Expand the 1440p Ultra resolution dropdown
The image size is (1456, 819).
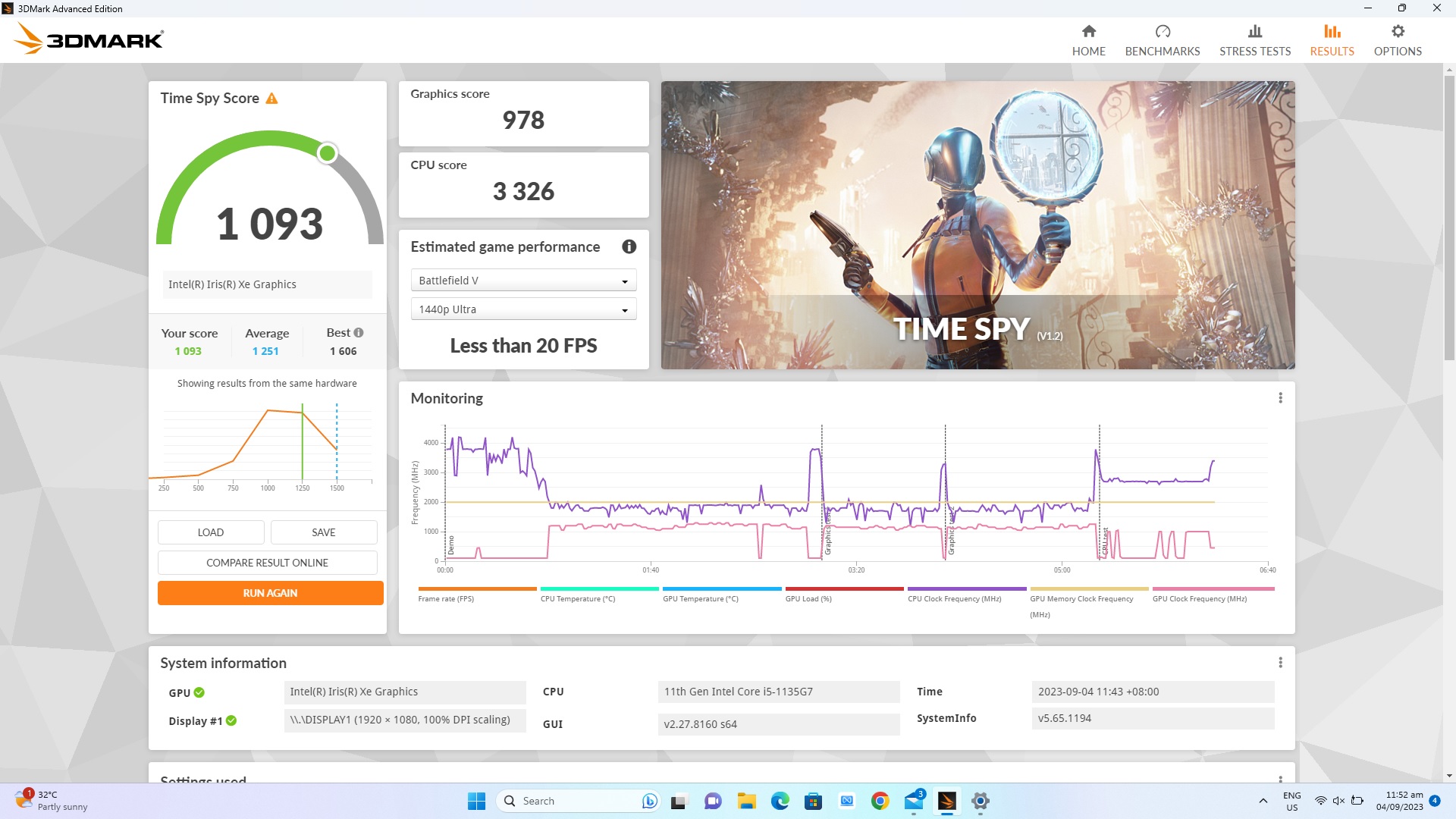click(523, 309)
